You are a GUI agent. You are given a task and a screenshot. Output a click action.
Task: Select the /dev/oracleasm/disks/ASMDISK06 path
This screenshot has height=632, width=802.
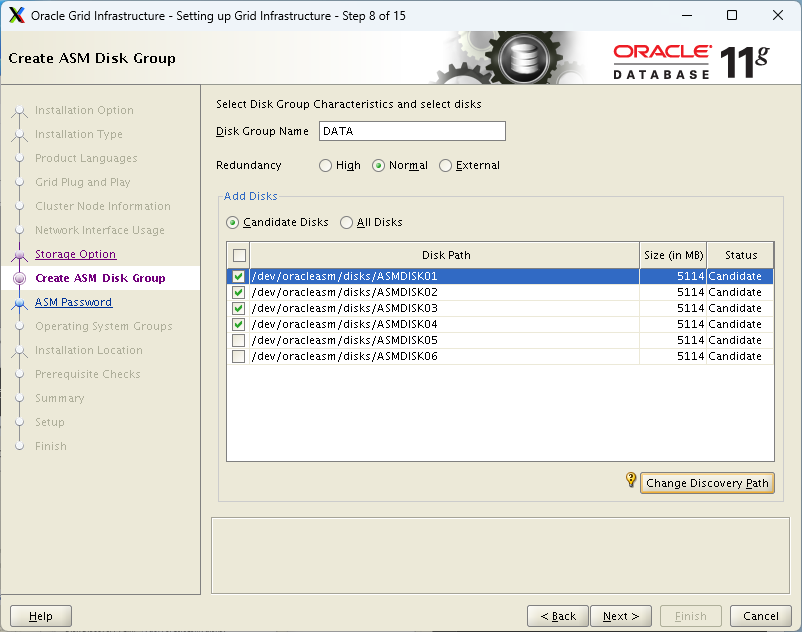[x=344, y=356]
